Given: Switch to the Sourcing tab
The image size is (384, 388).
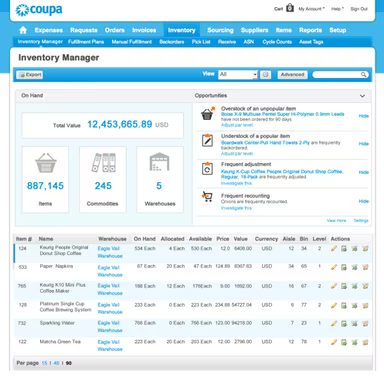Looking at the screenshot, I should (x=220, y=30).
